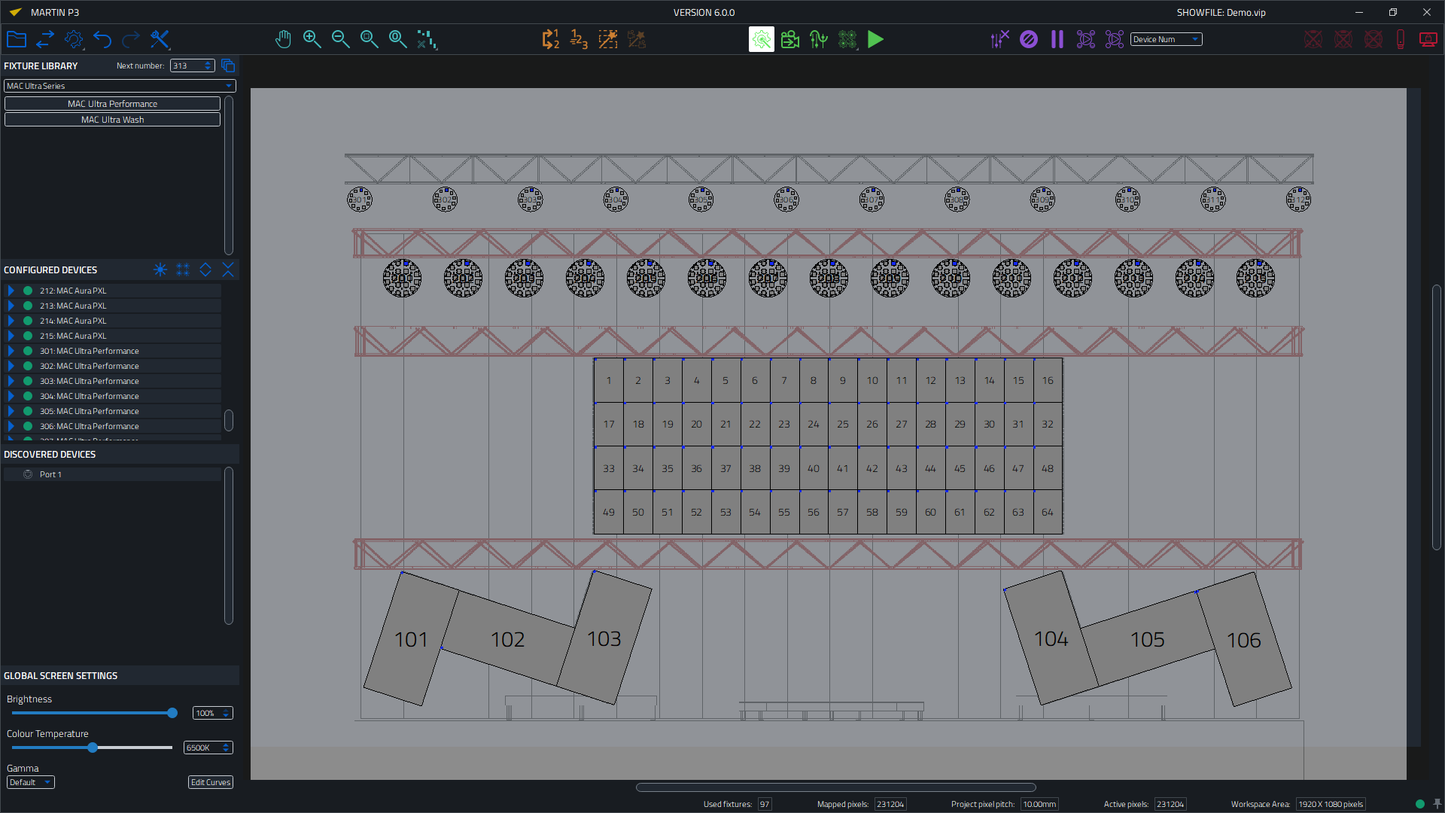The width and height of the screenshot is (1445, 813).
Task: Click the blue swap arrows toolbar icon
Action: tap(45, 39)
